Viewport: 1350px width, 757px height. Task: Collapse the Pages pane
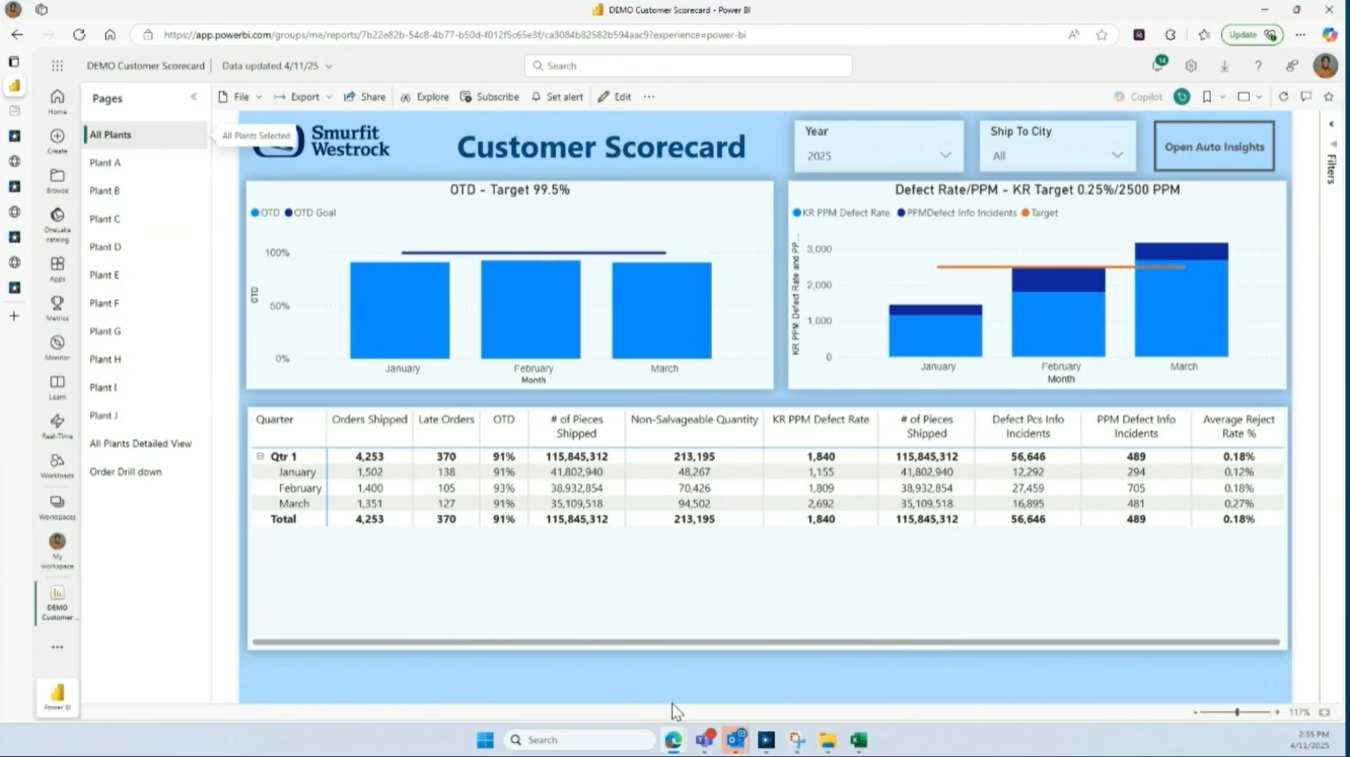click(x=194, y=98)
